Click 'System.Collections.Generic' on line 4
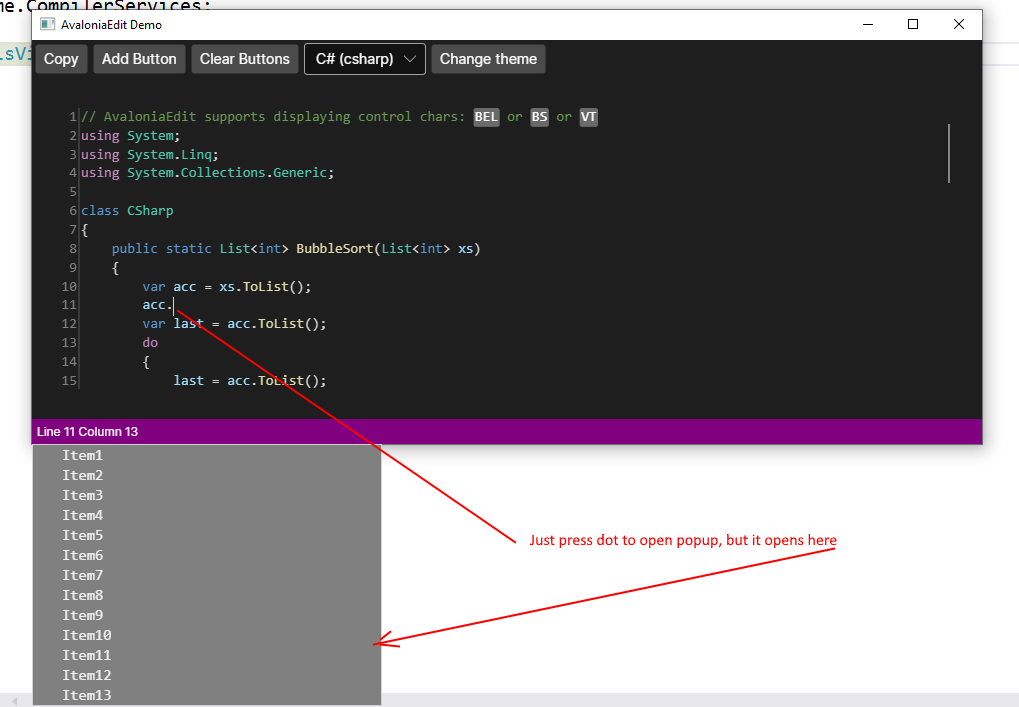 (x=227, y=173)
